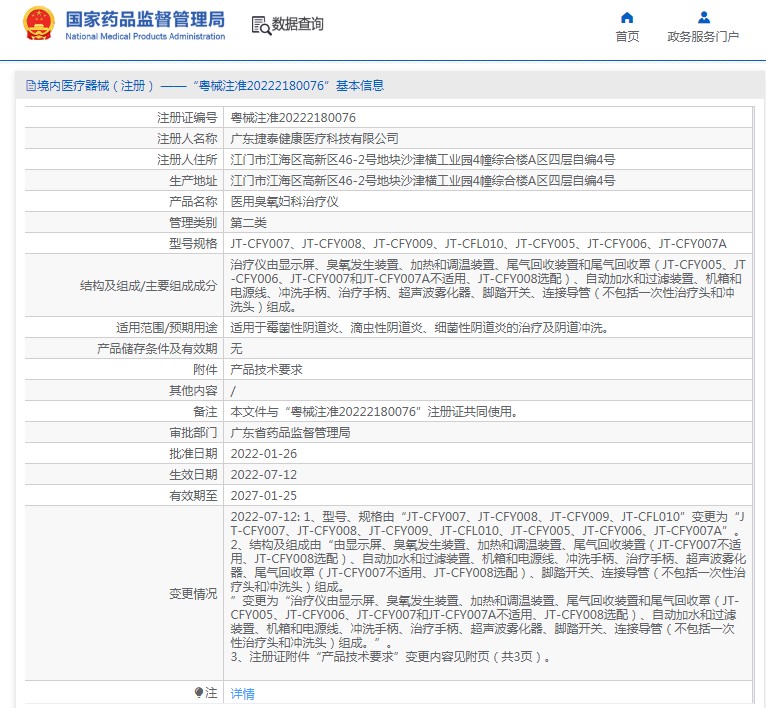Open the 数据查询 text label

coord(297,25)
